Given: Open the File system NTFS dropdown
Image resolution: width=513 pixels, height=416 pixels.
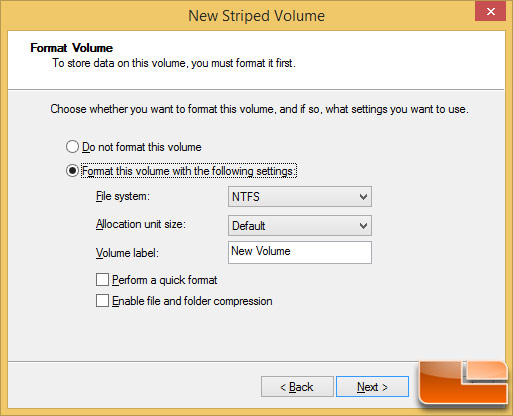Looking at the screenshot, I should click(x=300, y=197).
